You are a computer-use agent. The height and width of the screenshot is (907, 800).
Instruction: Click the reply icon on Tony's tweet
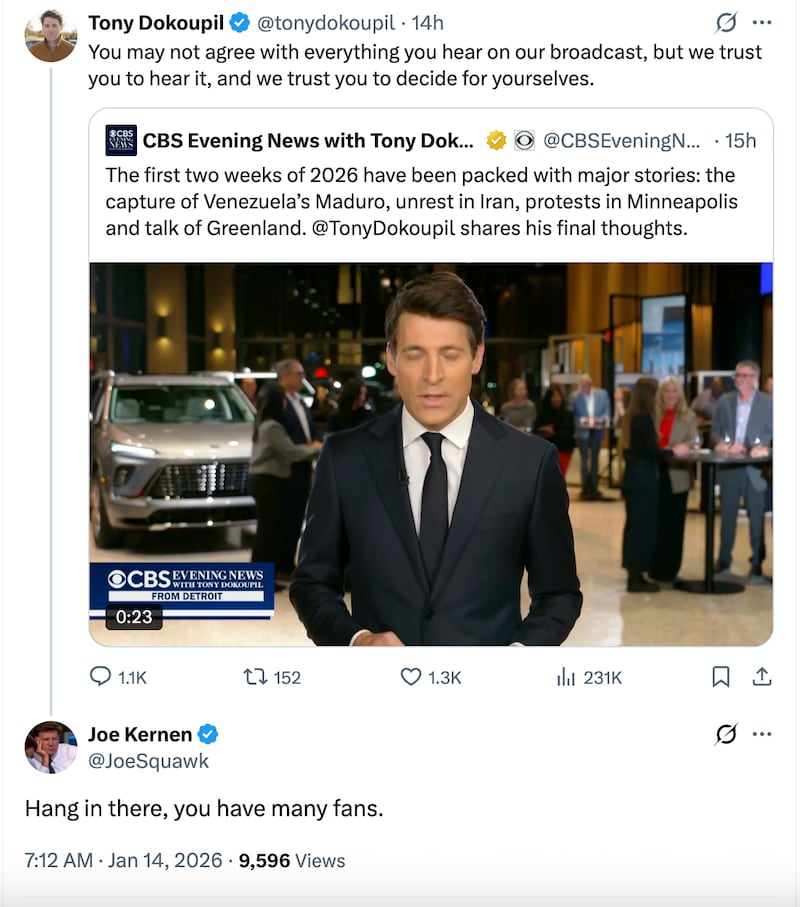(102, 678)
